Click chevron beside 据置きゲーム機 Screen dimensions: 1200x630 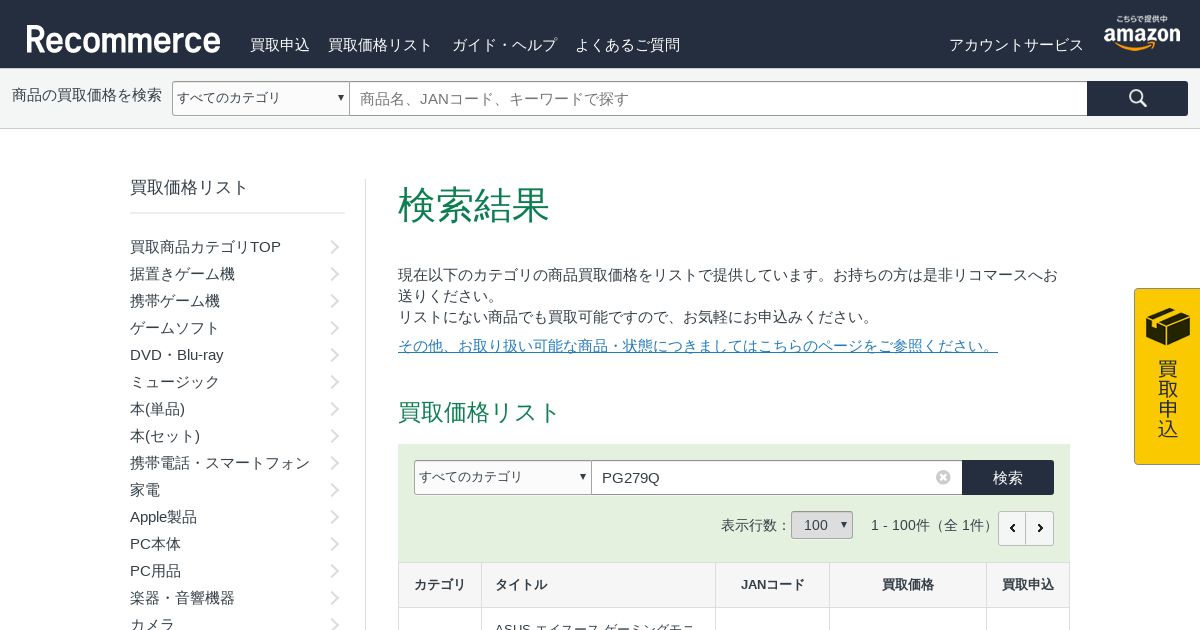(x=335, y=274)
